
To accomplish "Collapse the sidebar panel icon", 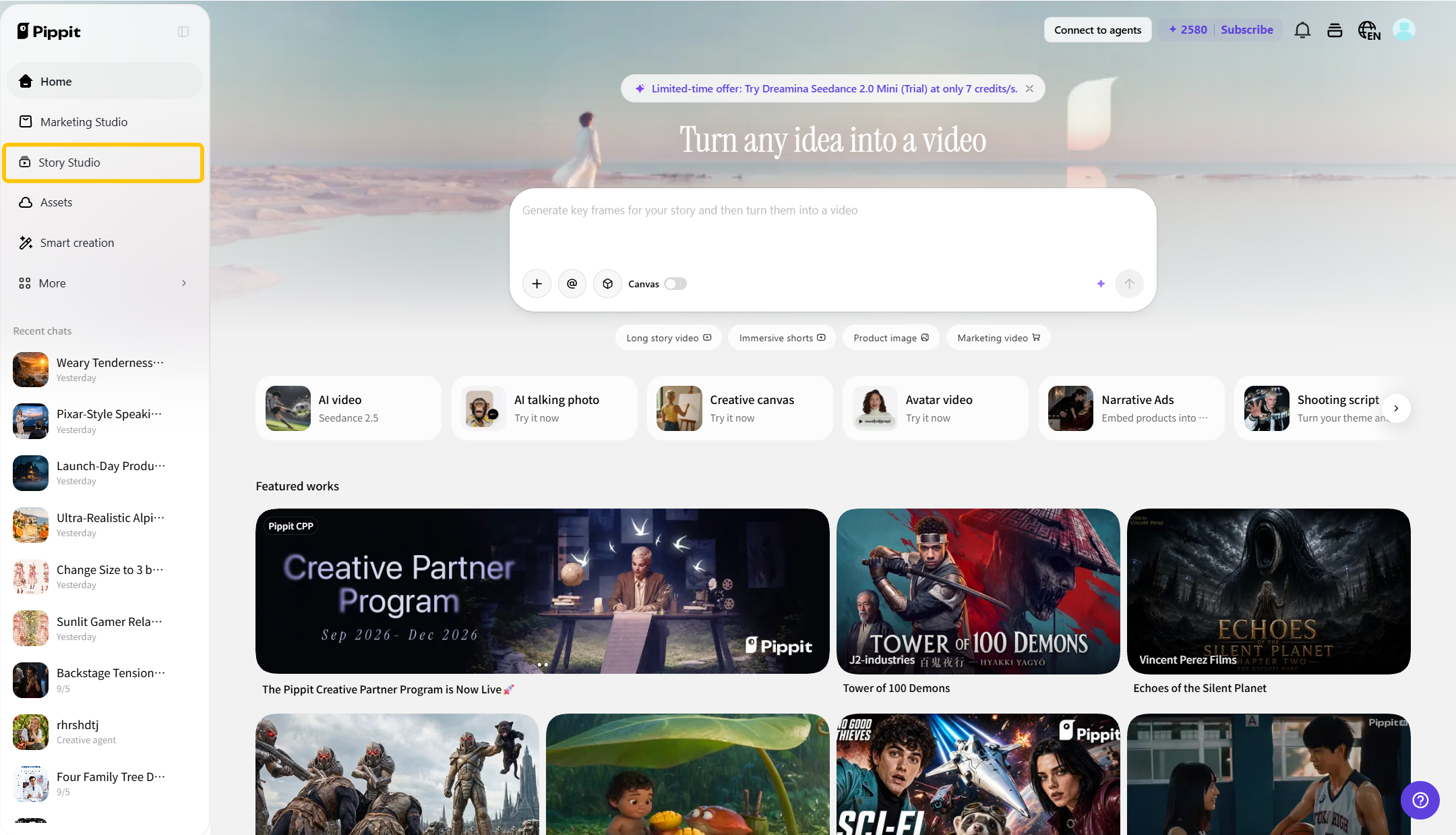I will coord(183,32).
